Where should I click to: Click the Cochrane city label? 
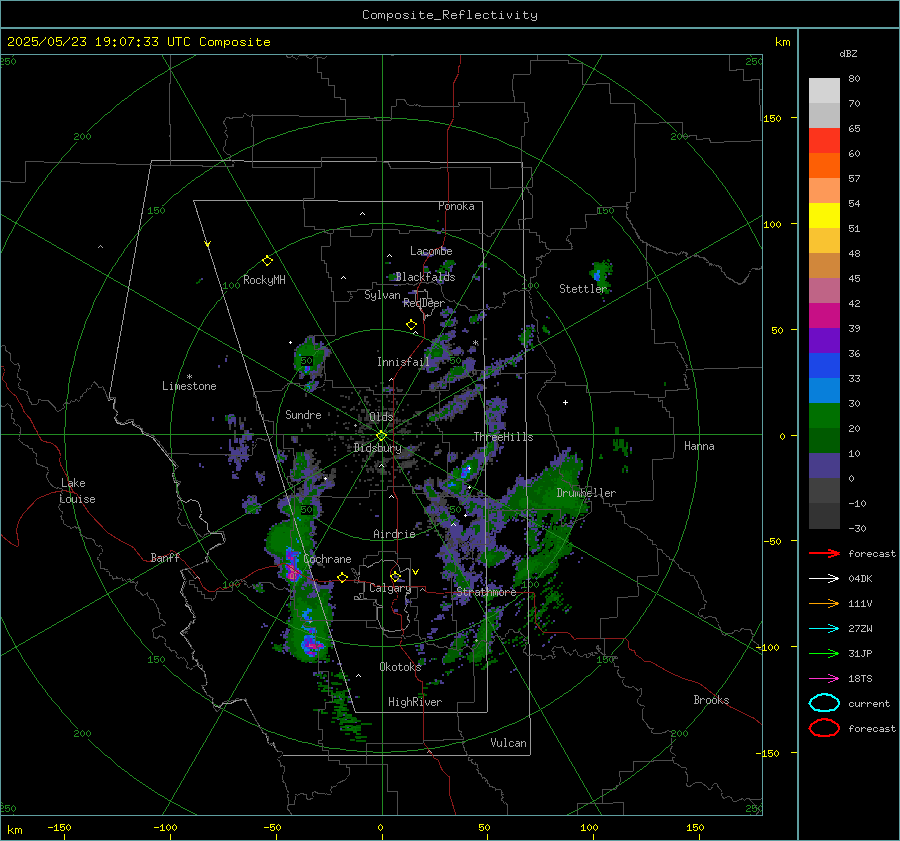327,559
